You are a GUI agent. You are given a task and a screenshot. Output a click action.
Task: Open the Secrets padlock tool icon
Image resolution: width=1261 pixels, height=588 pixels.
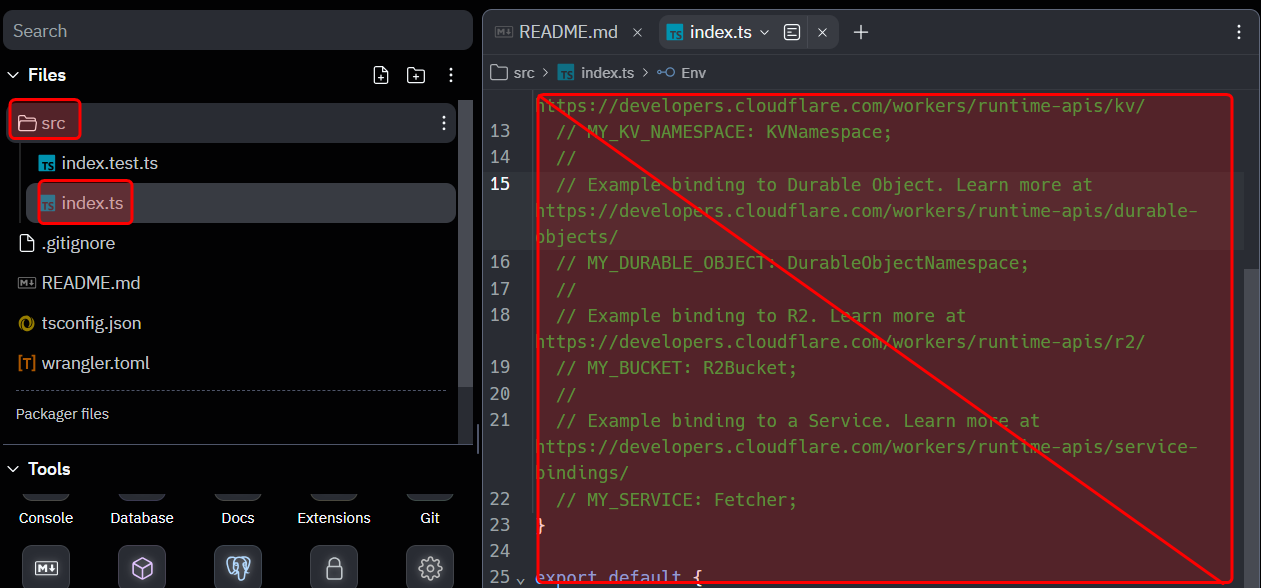(334, 567)
